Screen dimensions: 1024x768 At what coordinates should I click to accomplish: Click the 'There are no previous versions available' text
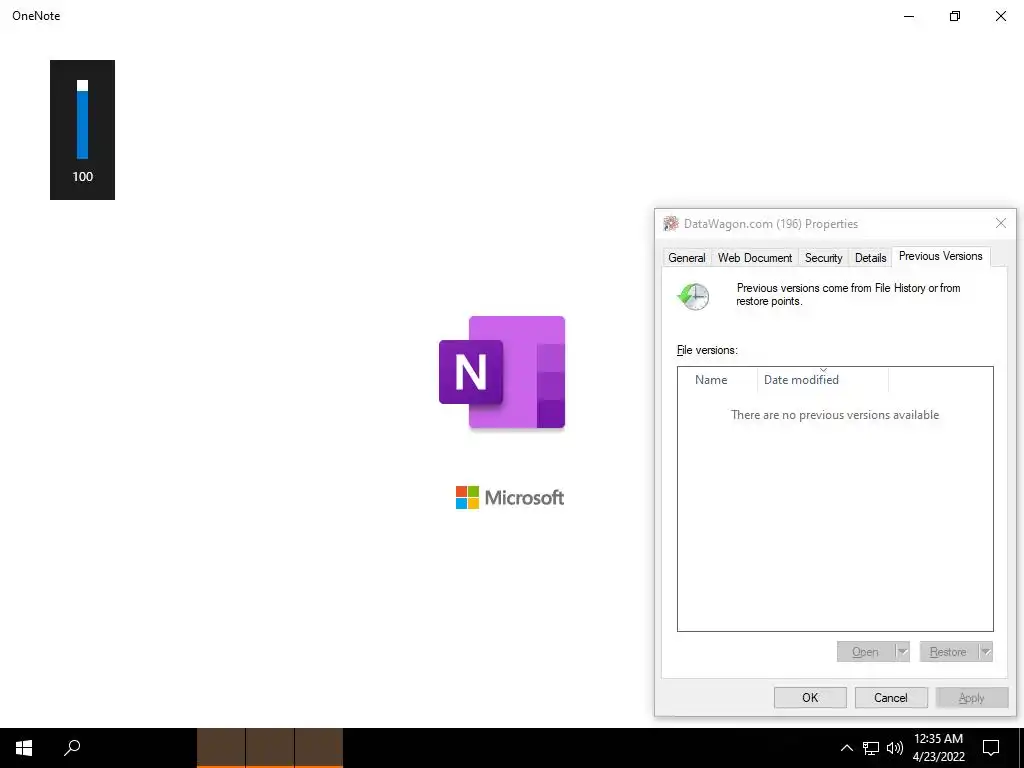835,415
